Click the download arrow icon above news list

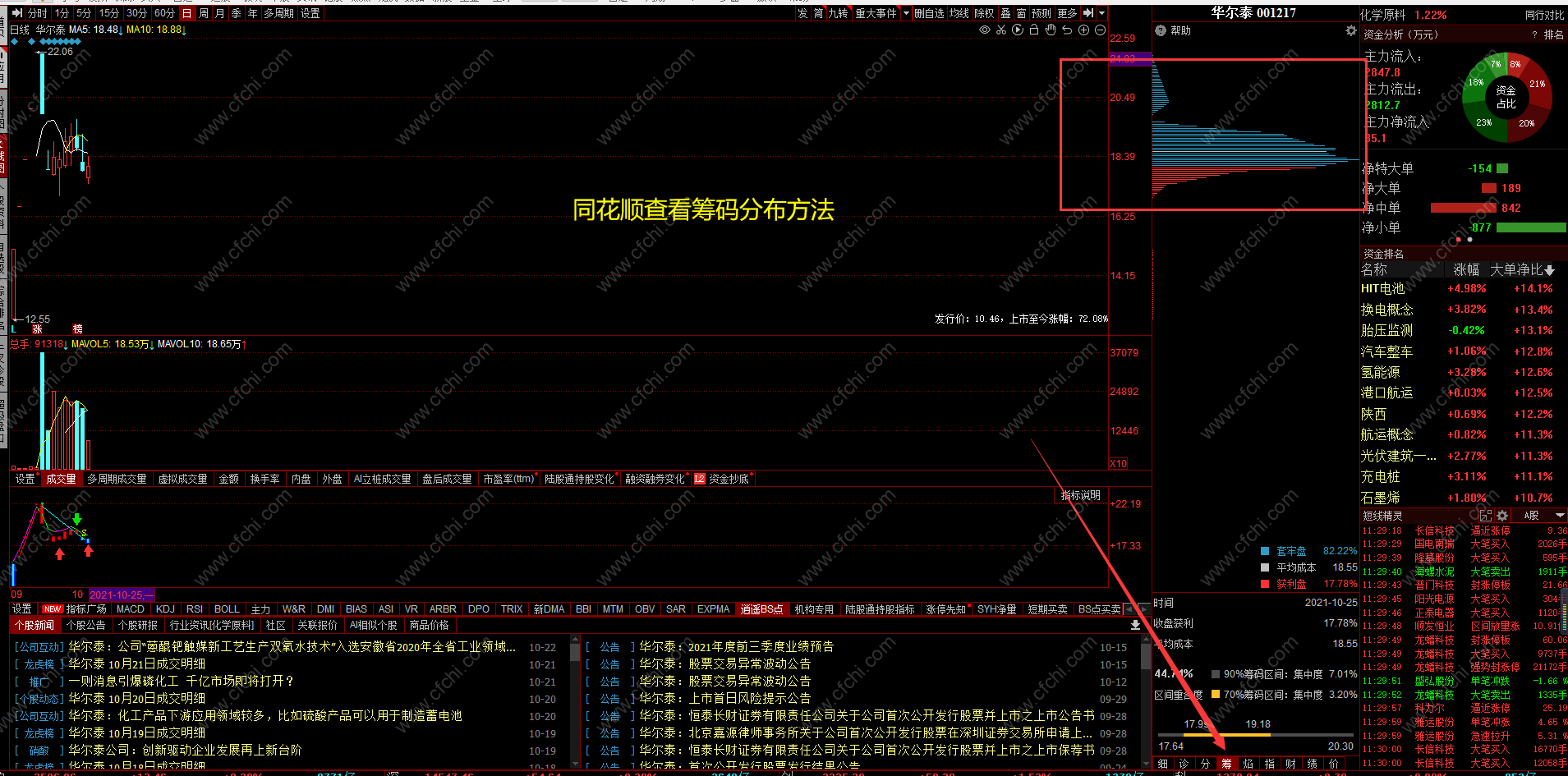click(1135, 625)
